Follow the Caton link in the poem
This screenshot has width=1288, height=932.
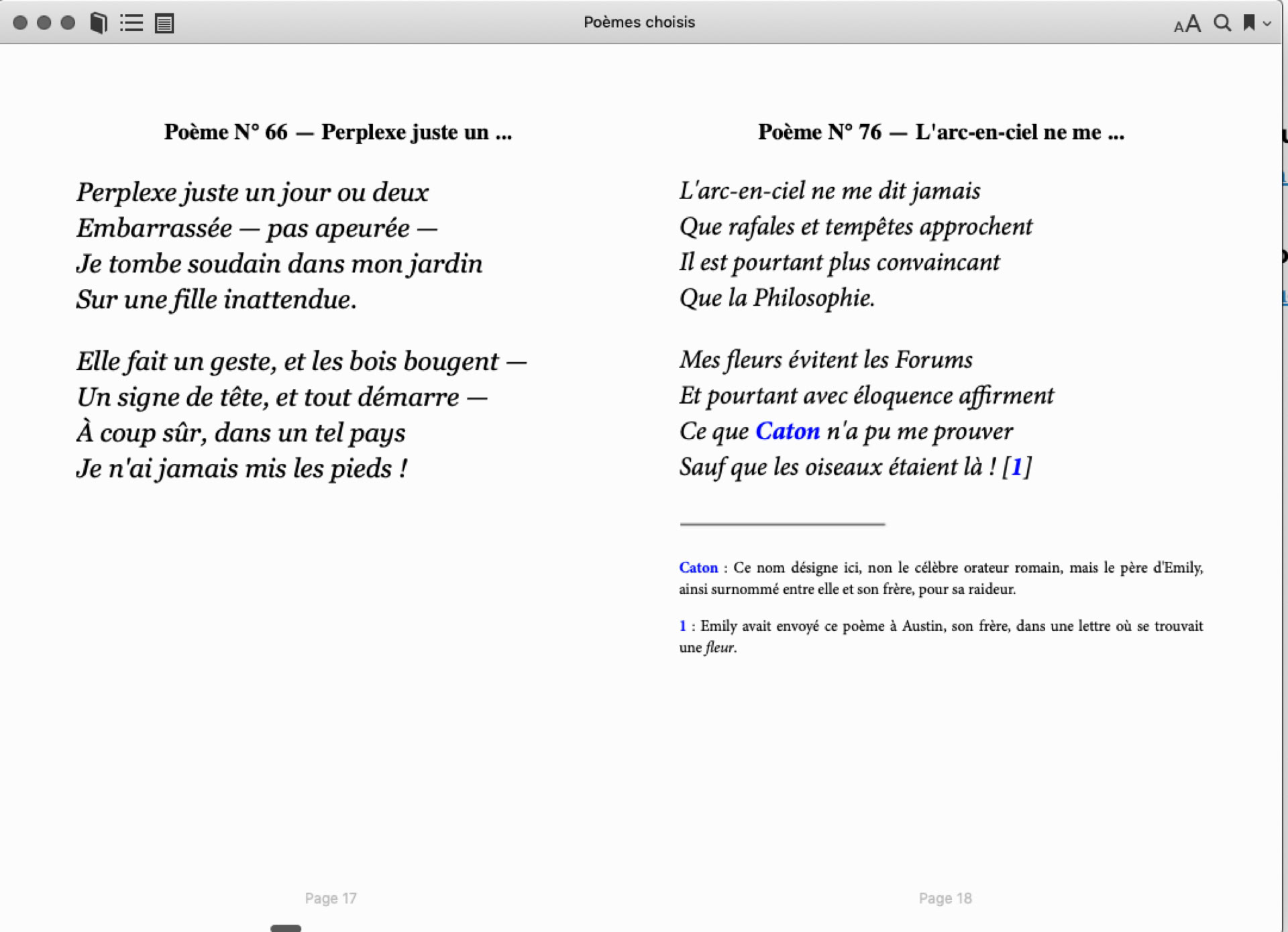click(x=787, y=431)
